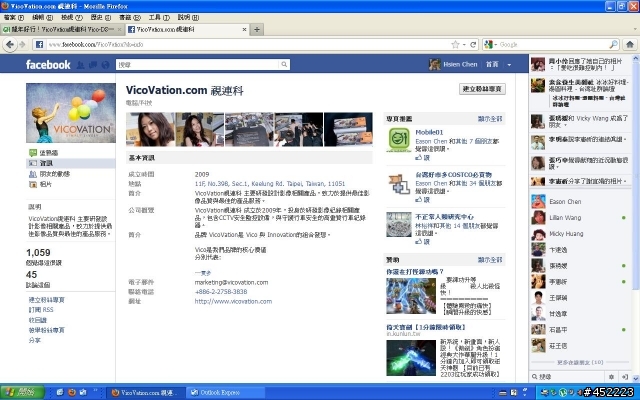Open notifications globe icon in Facebook header
This screenshot has width=640, height=400.
(105, 64)
